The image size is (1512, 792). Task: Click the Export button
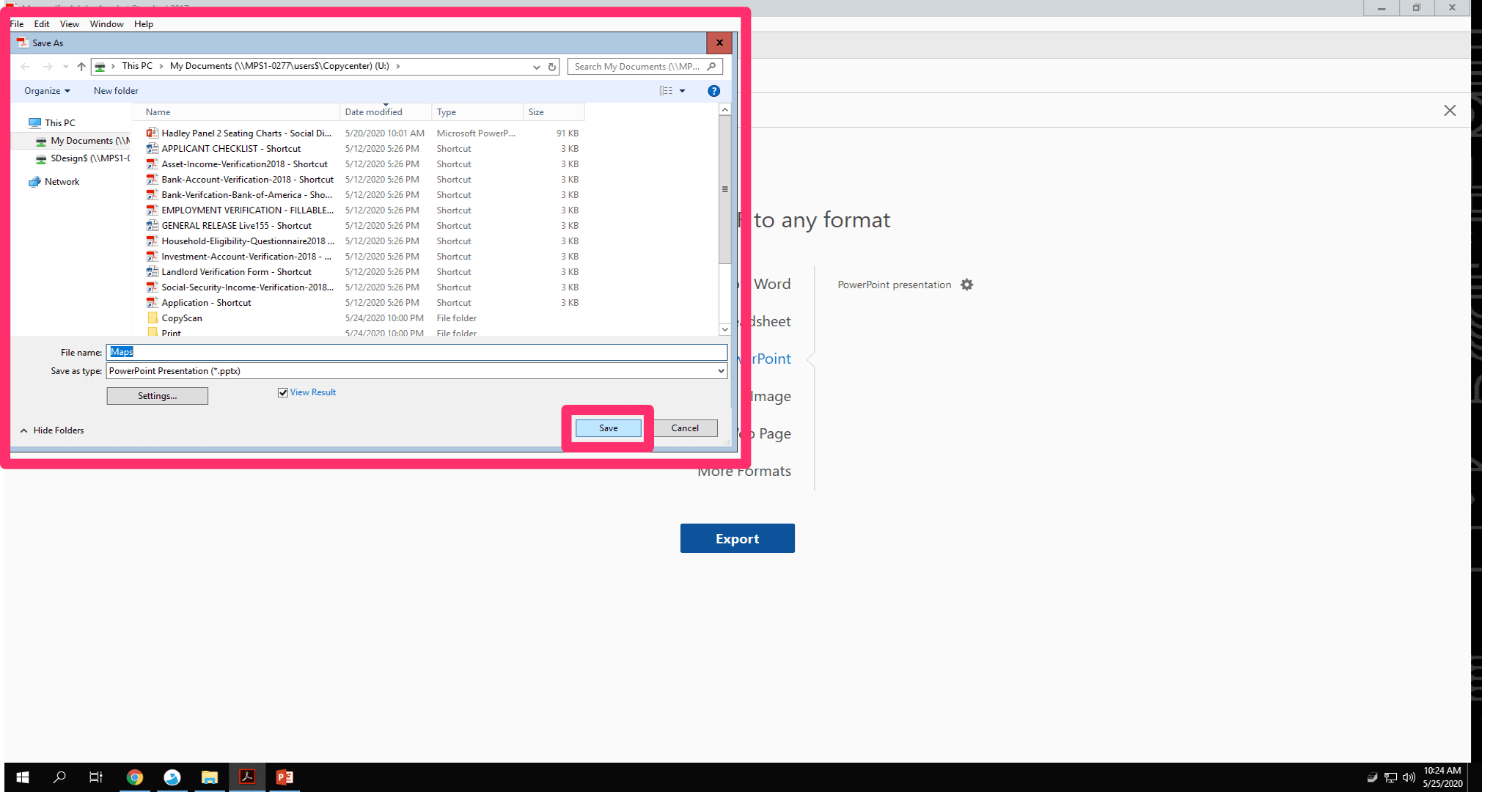737,538
